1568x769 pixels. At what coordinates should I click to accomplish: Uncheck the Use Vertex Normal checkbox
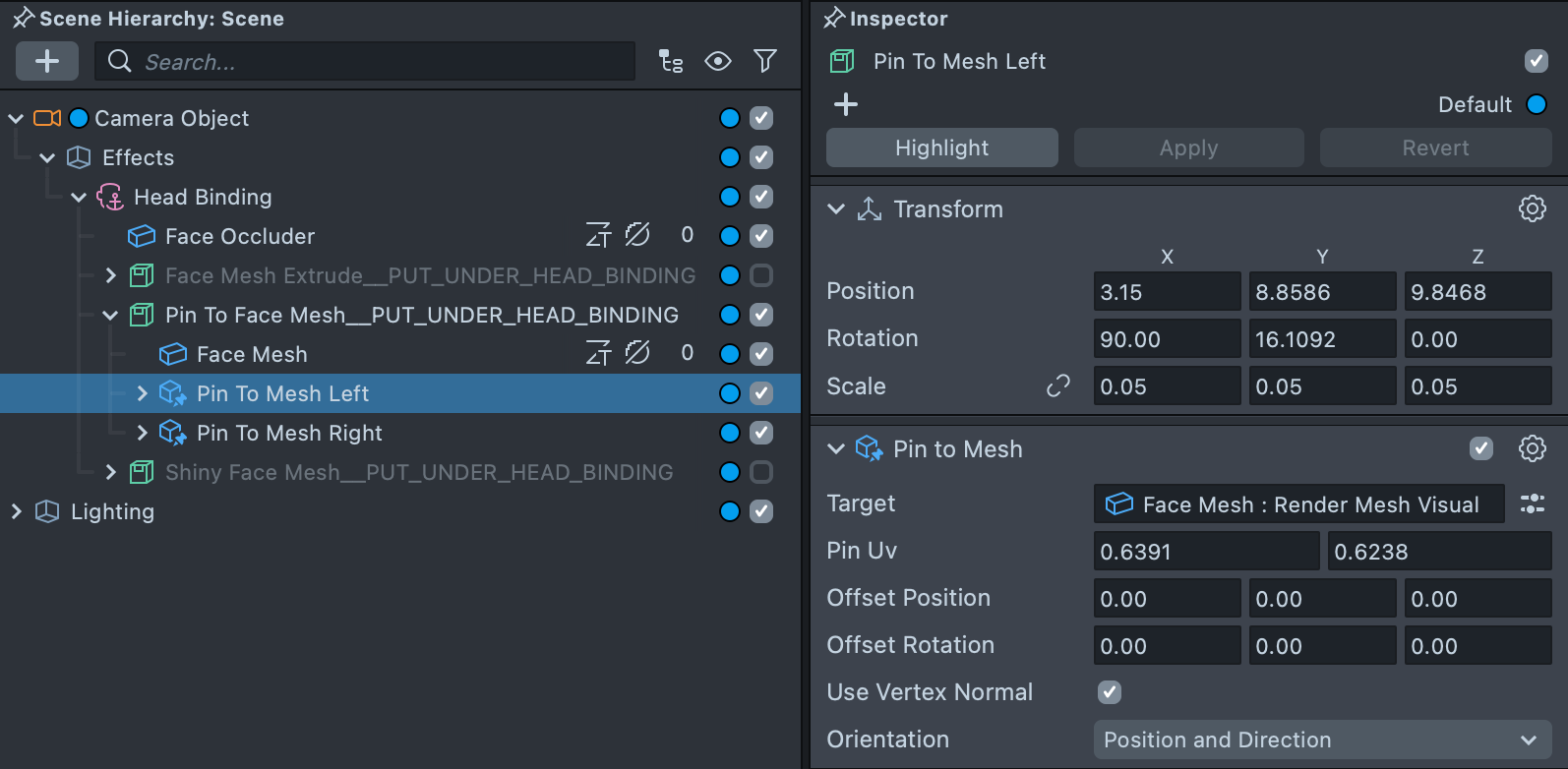coord(1109,692)
